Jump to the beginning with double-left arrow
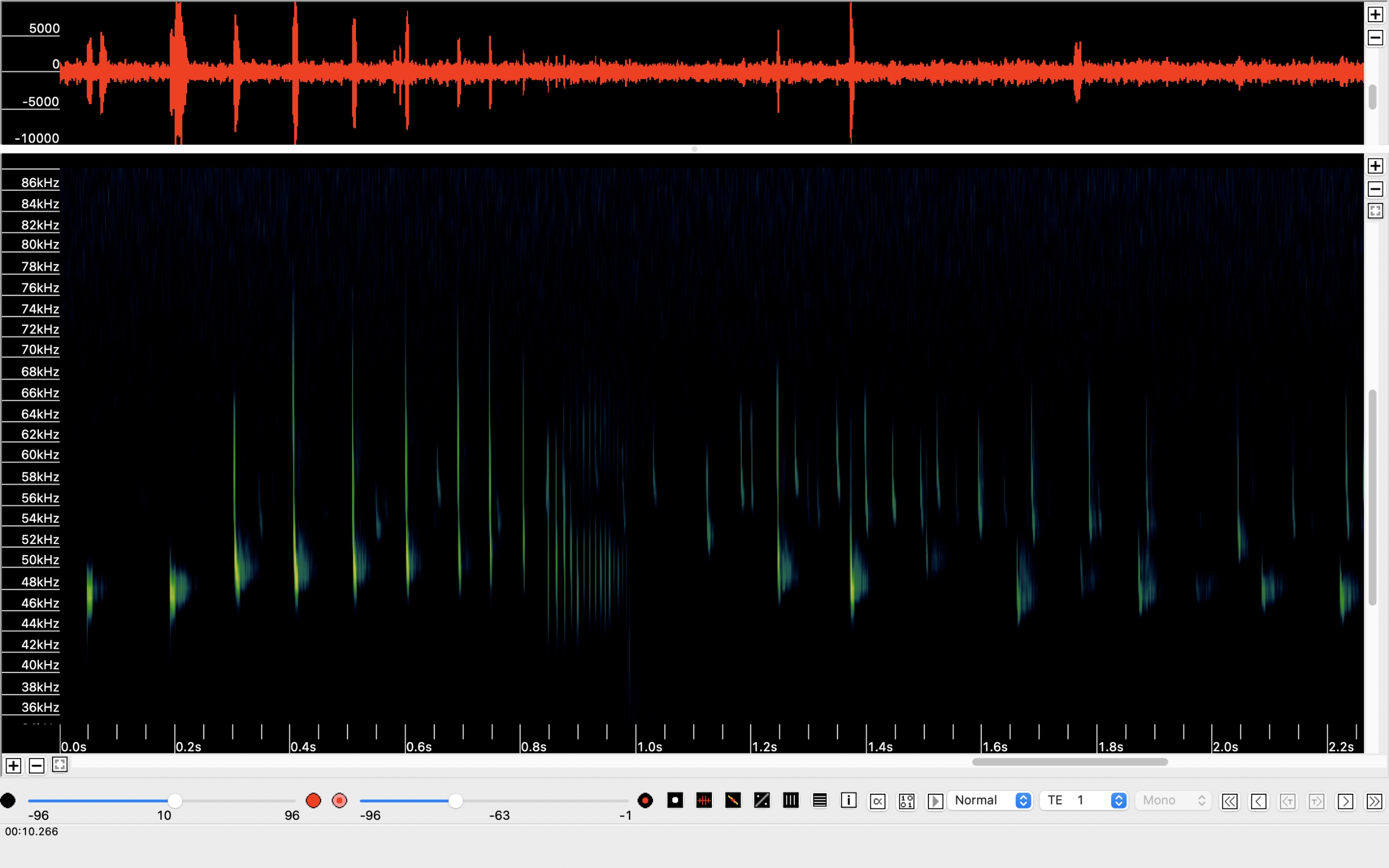 point(1229,801)
